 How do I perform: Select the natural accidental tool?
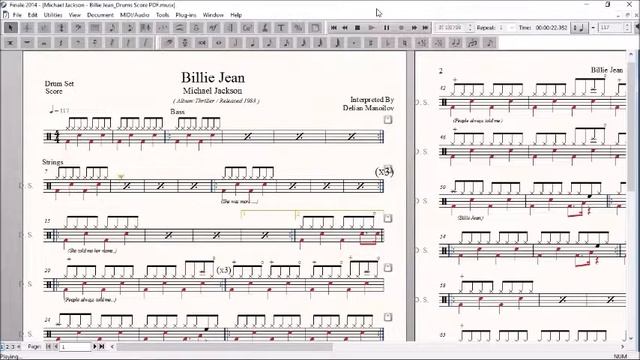coord(404,42)
